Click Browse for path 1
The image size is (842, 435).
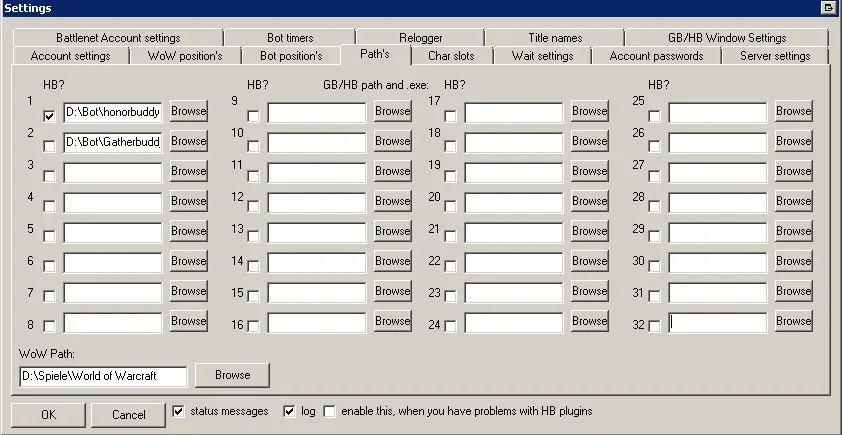(188, 111)
